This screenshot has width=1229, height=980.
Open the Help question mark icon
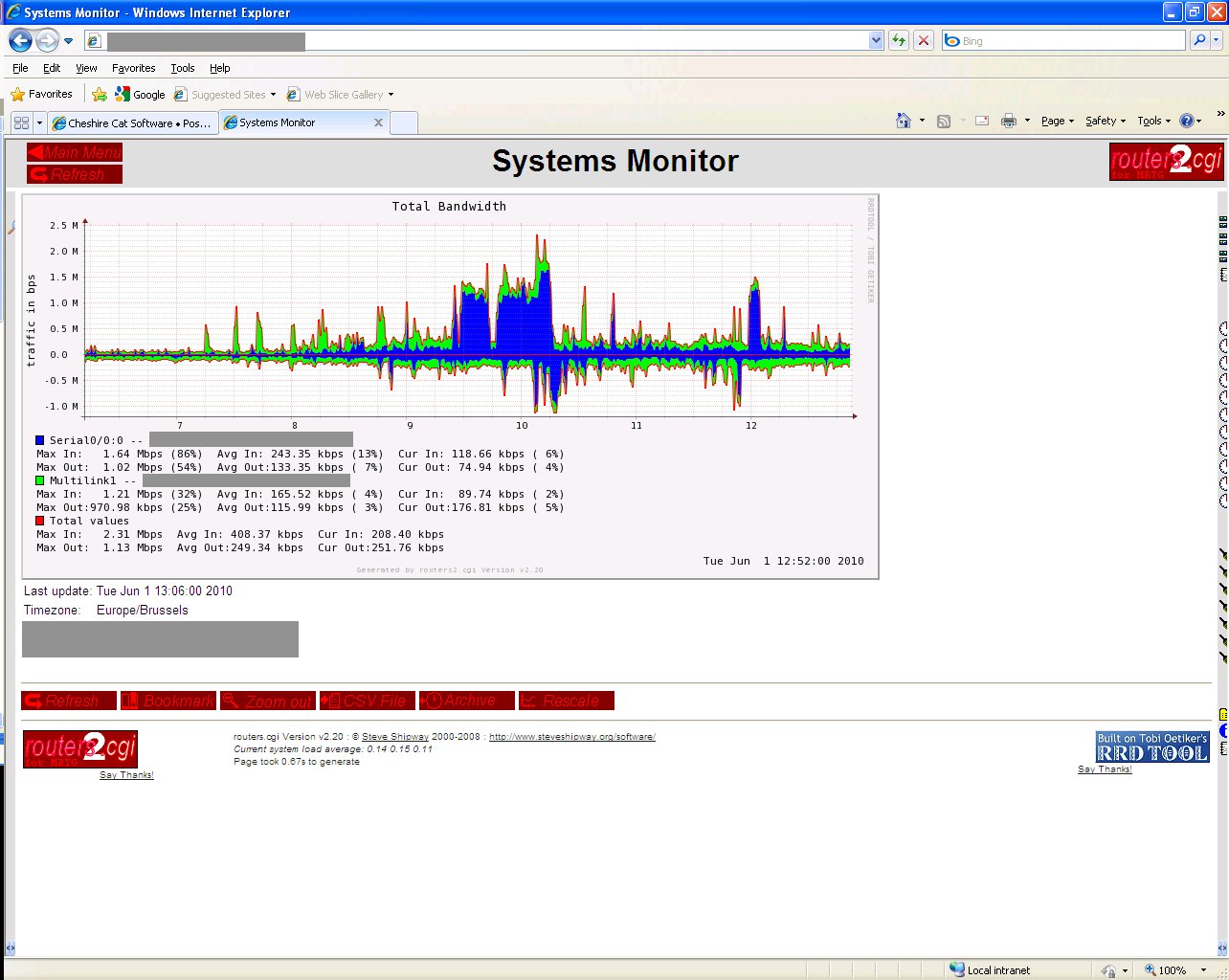(x=1187, y=121)
